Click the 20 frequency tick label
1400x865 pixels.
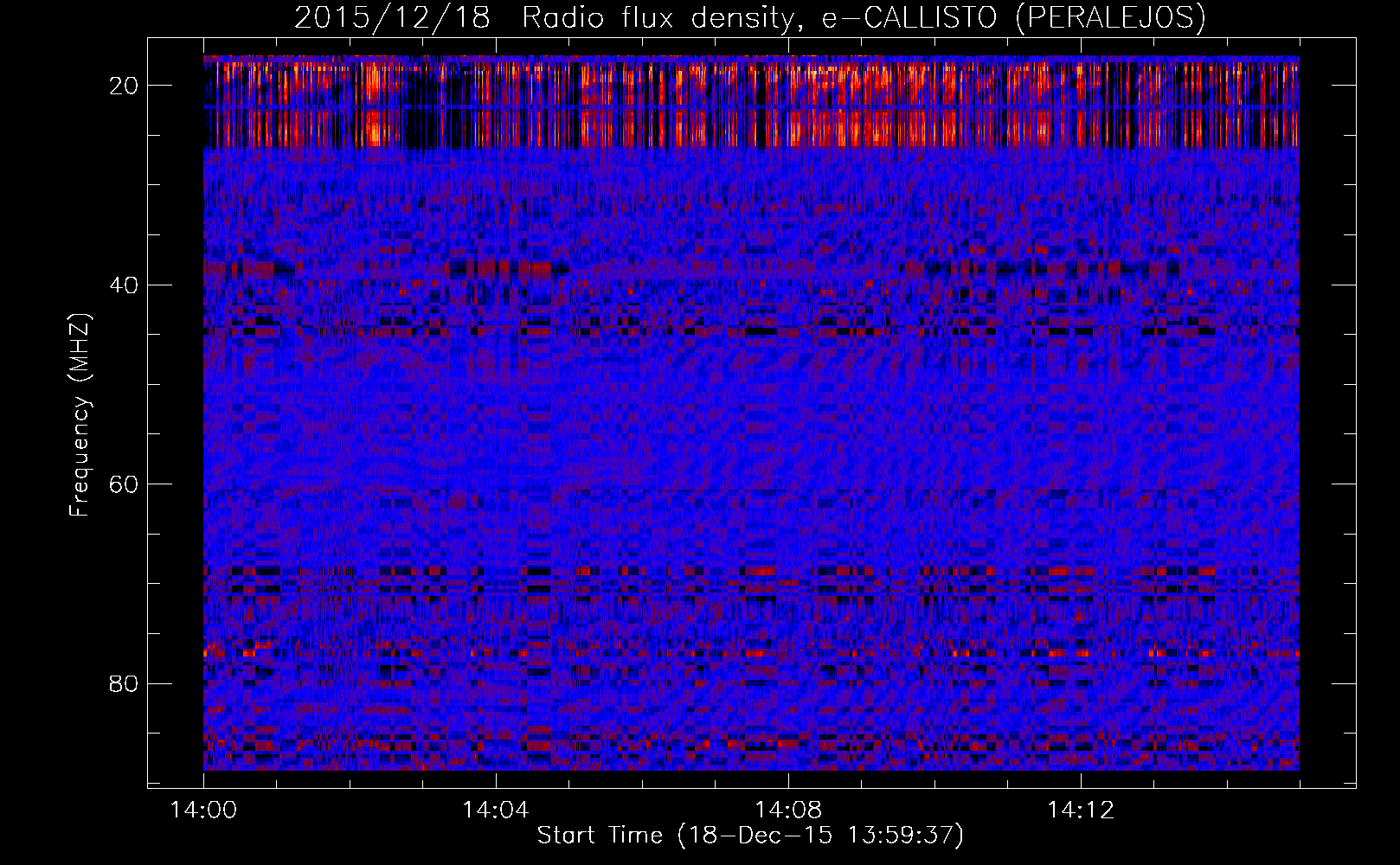click(125, 85)
